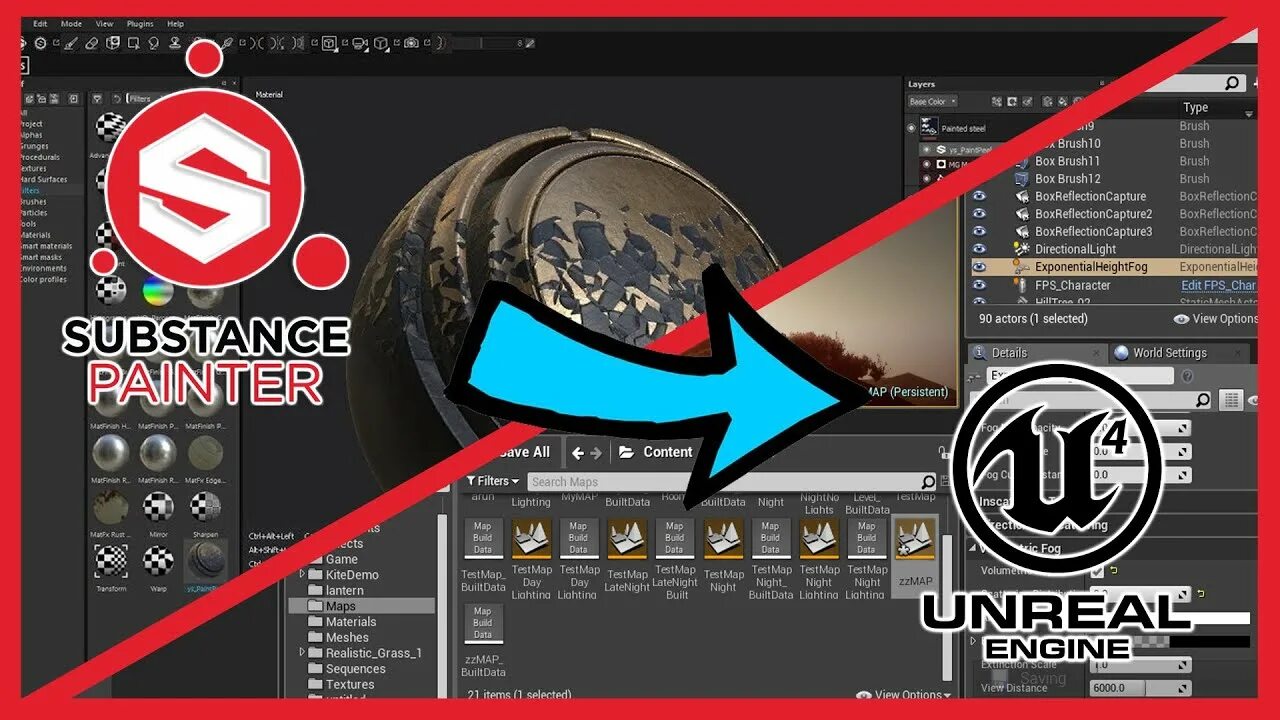Click the Edit FPS_Char link
Viewport: 1280px width, 720px height.
[x=1218, y=285]
